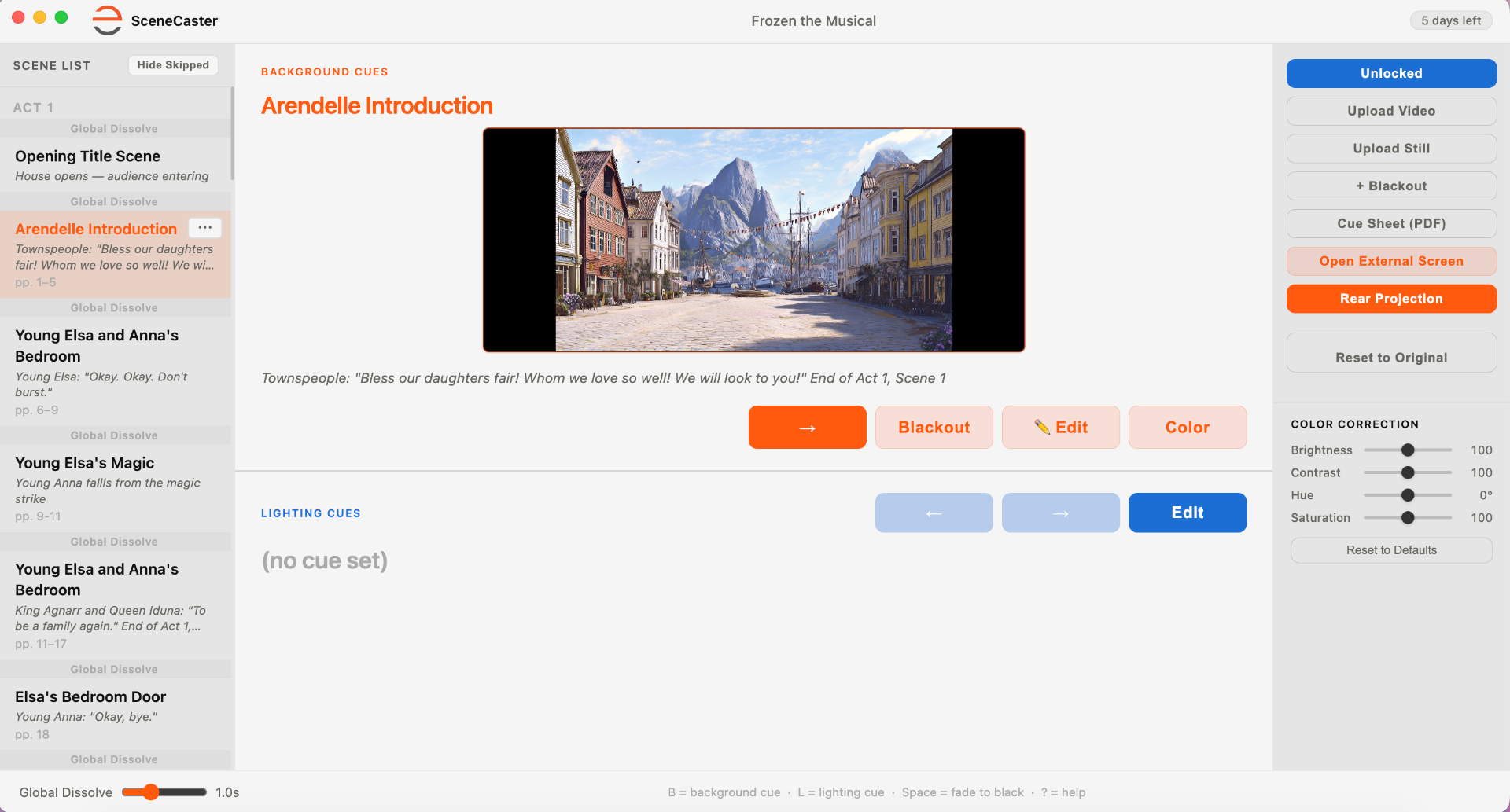Select the Elsa's Bedroom Door scene
The image size is (1510, 812).
pos(116,715)
